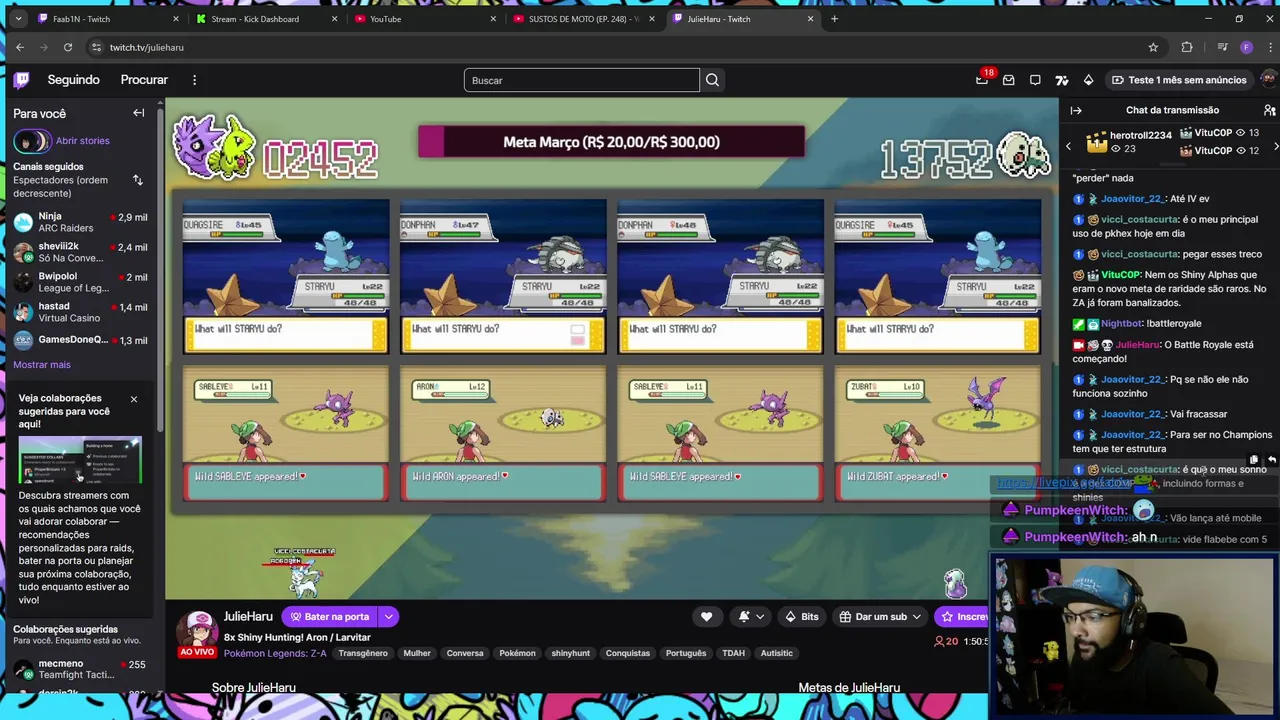The image size is (1280, 720).
Task: Open the Chrome profile F avatar
Action: [x=1246, y=47]
